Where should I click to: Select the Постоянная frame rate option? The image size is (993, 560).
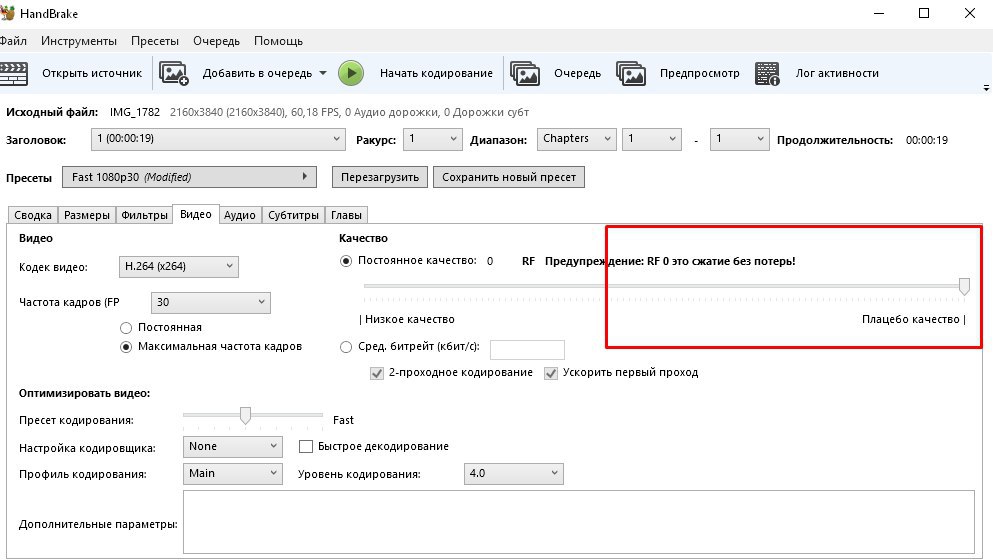pos(126,328)
